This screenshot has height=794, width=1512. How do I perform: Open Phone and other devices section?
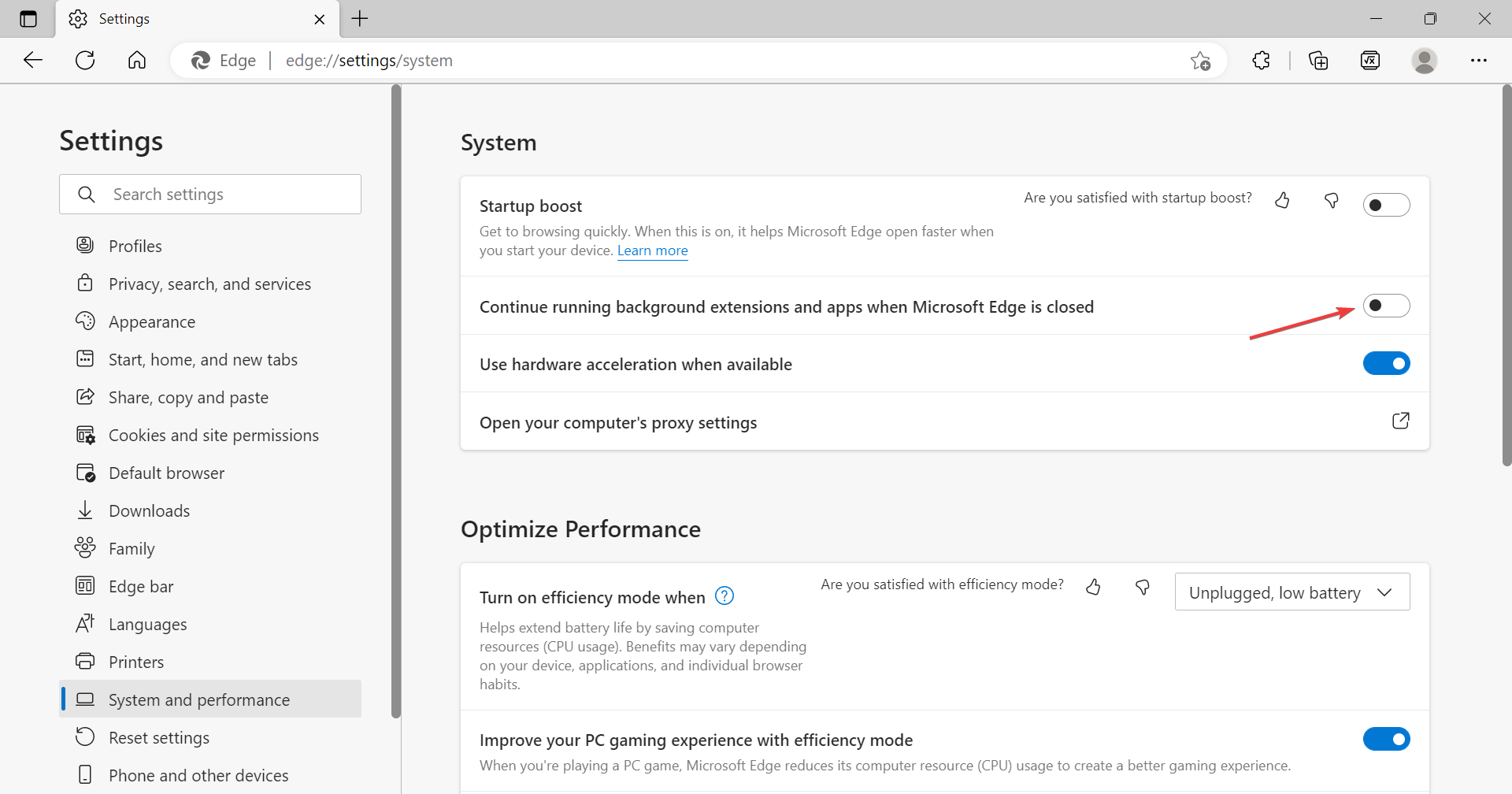210,775
